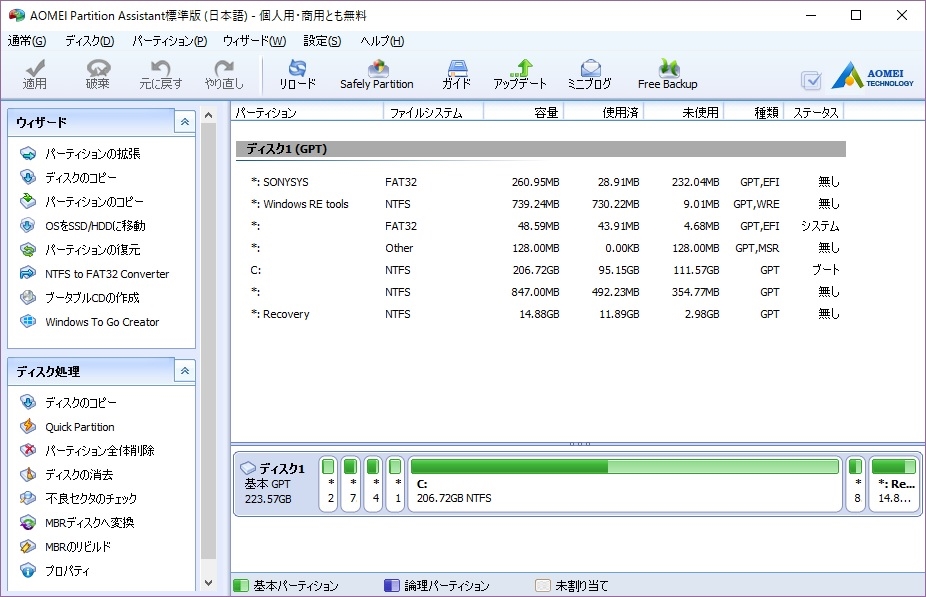Click the リロード (Reload) toolbar icon
Screen dimensions: 926x597
[x=298, y=74]
